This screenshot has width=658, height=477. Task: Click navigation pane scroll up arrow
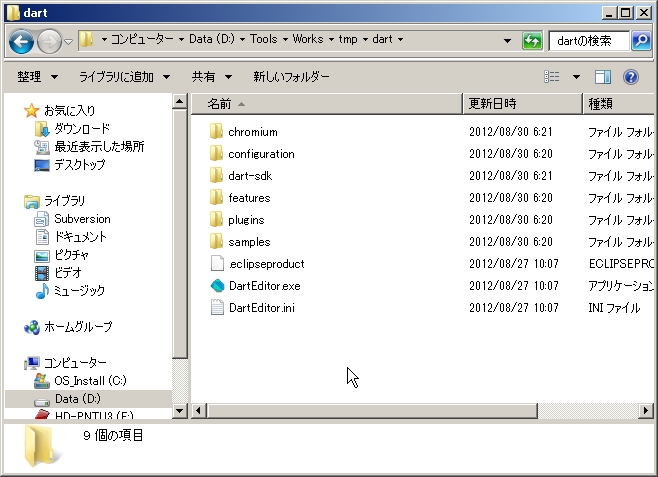tap(180, 101)
